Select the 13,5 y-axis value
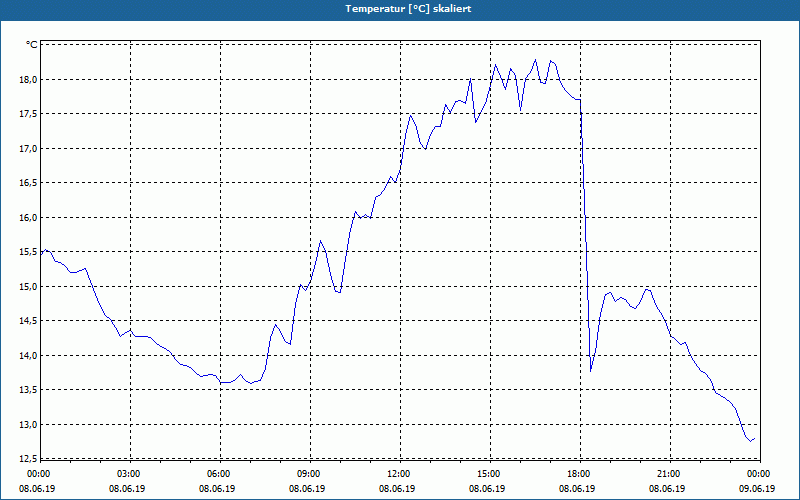This screenshot has height=500, width=800. (29, 390)
